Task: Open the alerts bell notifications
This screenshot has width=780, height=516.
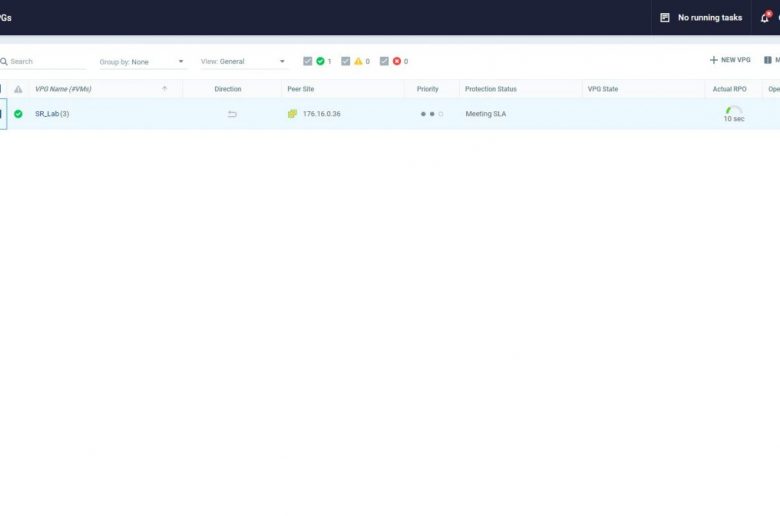Action: [x=765, y=17]
